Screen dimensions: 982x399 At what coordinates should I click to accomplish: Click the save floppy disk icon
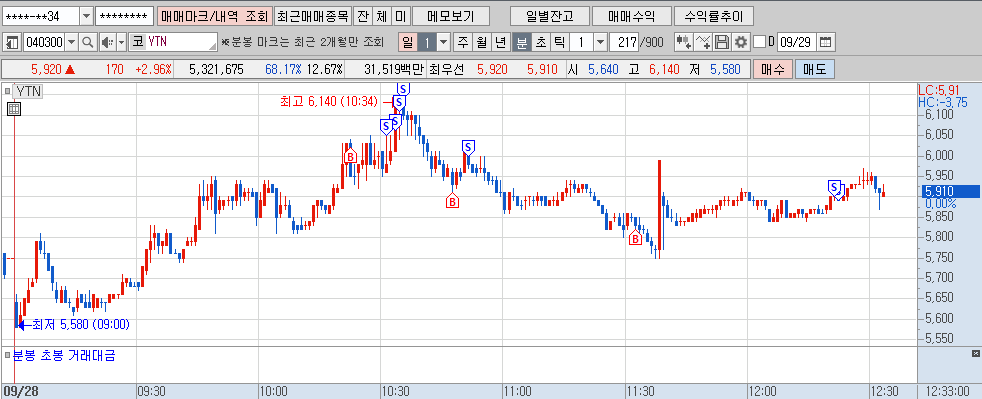(x=721, y=43)
